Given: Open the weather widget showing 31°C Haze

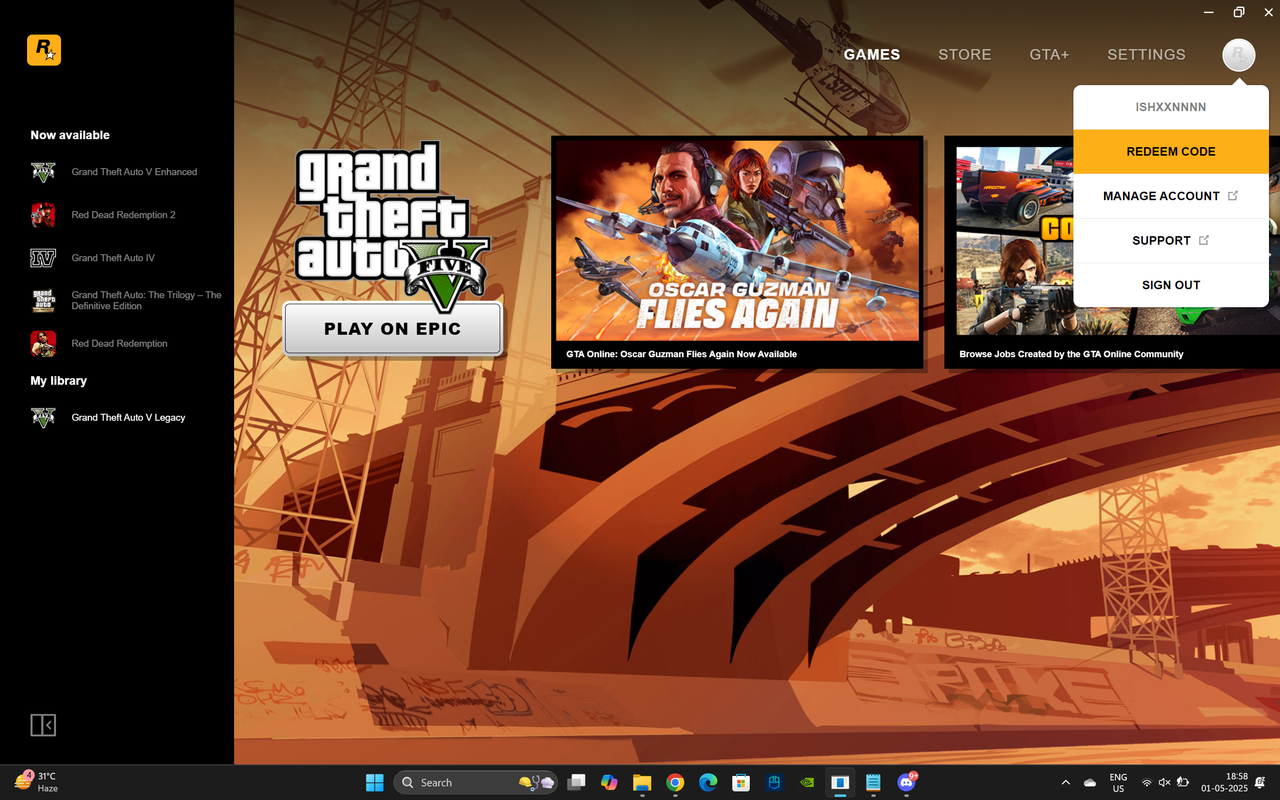Looking at the screenshot, I should pyautogui.click(x=36, y=782).
